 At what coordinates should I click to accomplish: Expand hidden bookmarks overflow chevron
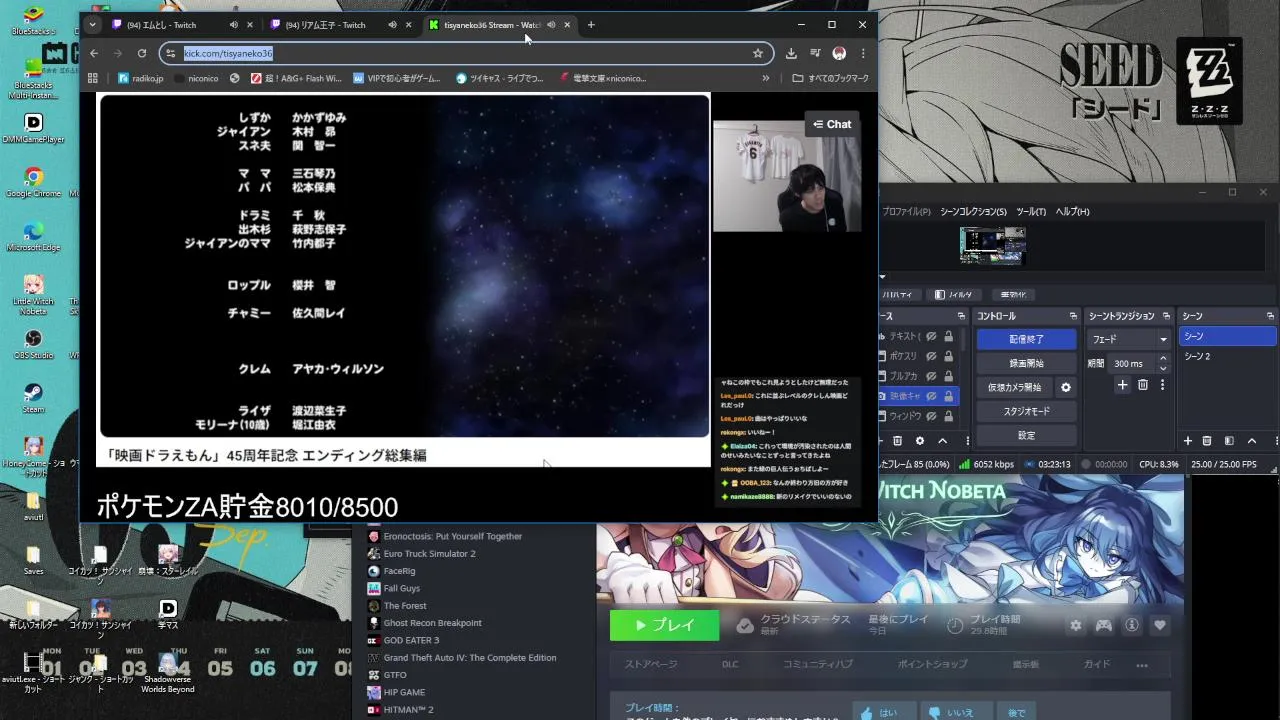coord(766,78)
